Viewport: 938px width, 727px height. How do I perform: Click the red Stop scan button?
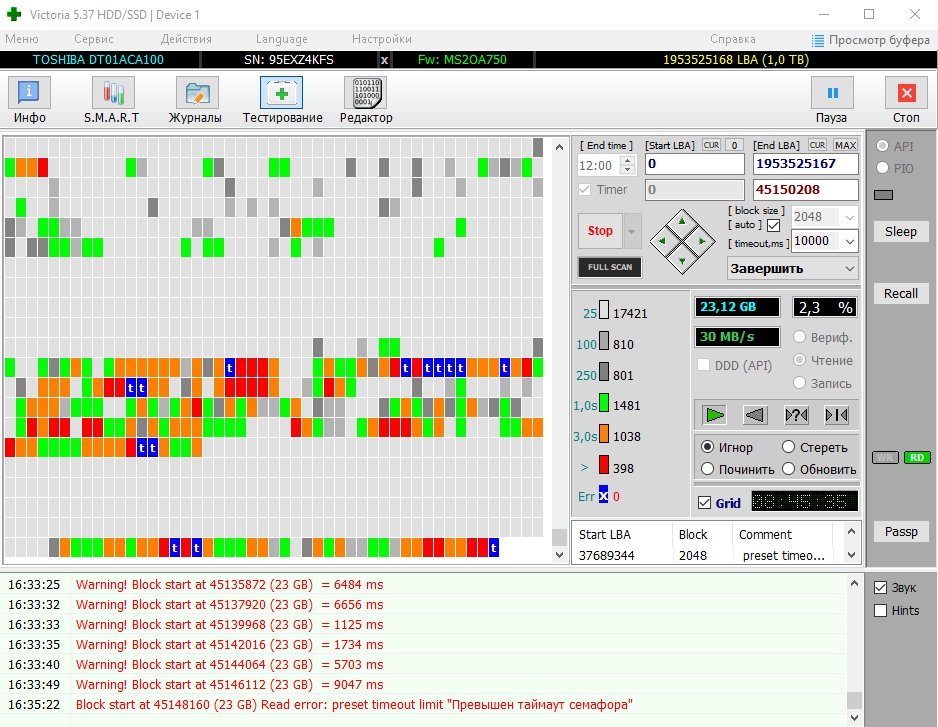(x=600, y=231)
